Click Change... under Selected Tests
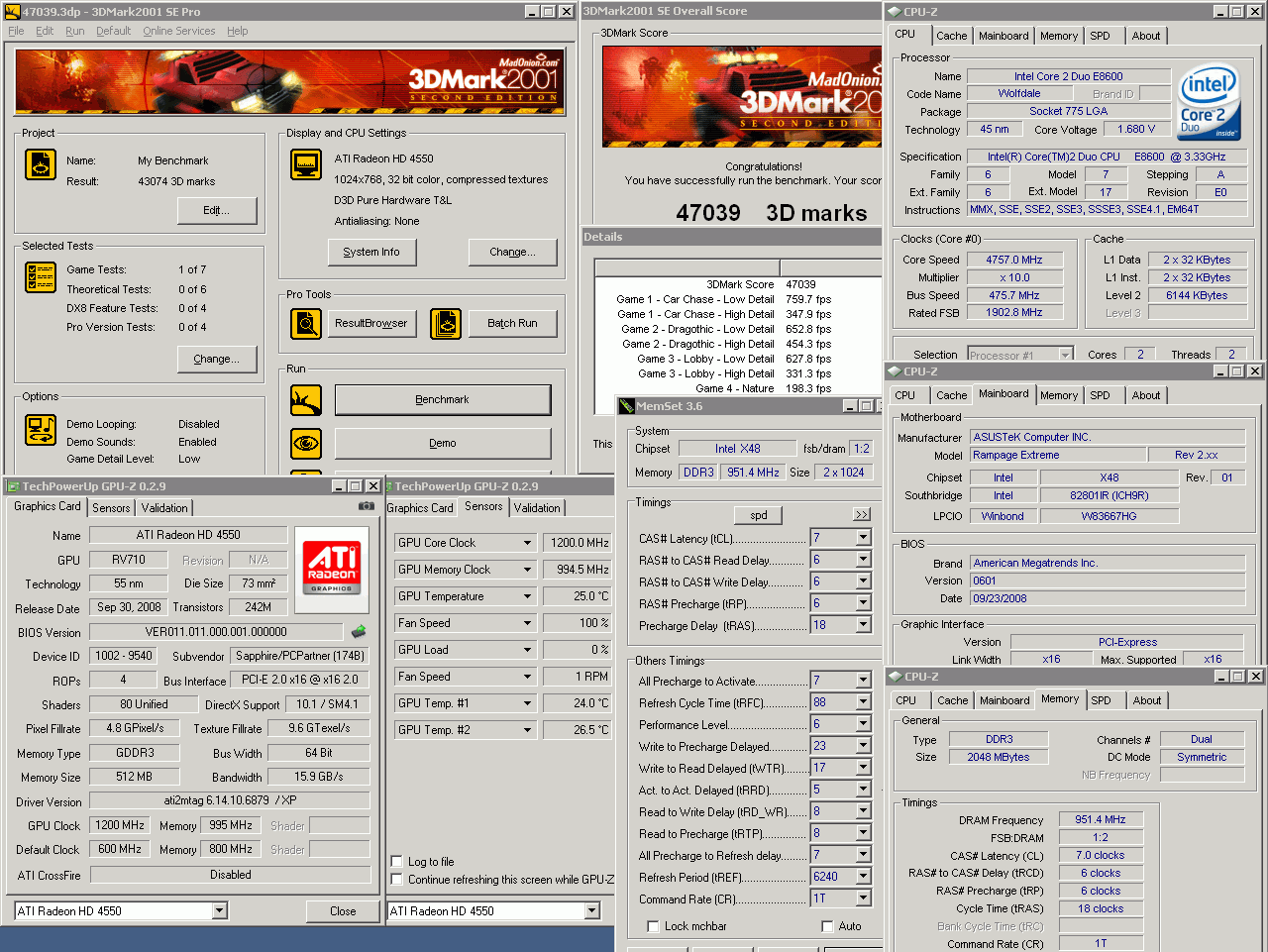Viewport: 1268px width, 952px height. (x=217, y=359)
